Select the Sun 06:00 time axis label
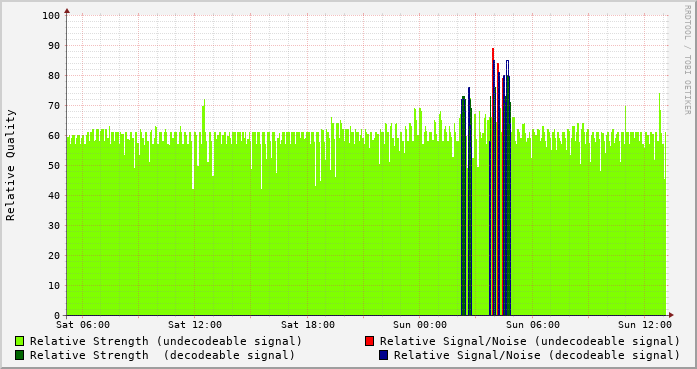The height and width of the screenshot is (369, 697). (533, 325)
